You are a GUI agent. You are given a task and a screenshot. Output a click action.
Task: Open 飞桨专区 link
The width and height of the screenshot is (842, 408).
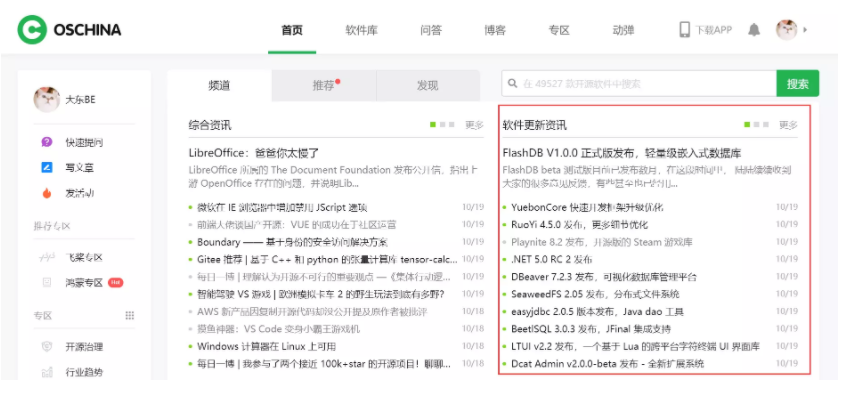click(84, 257)
